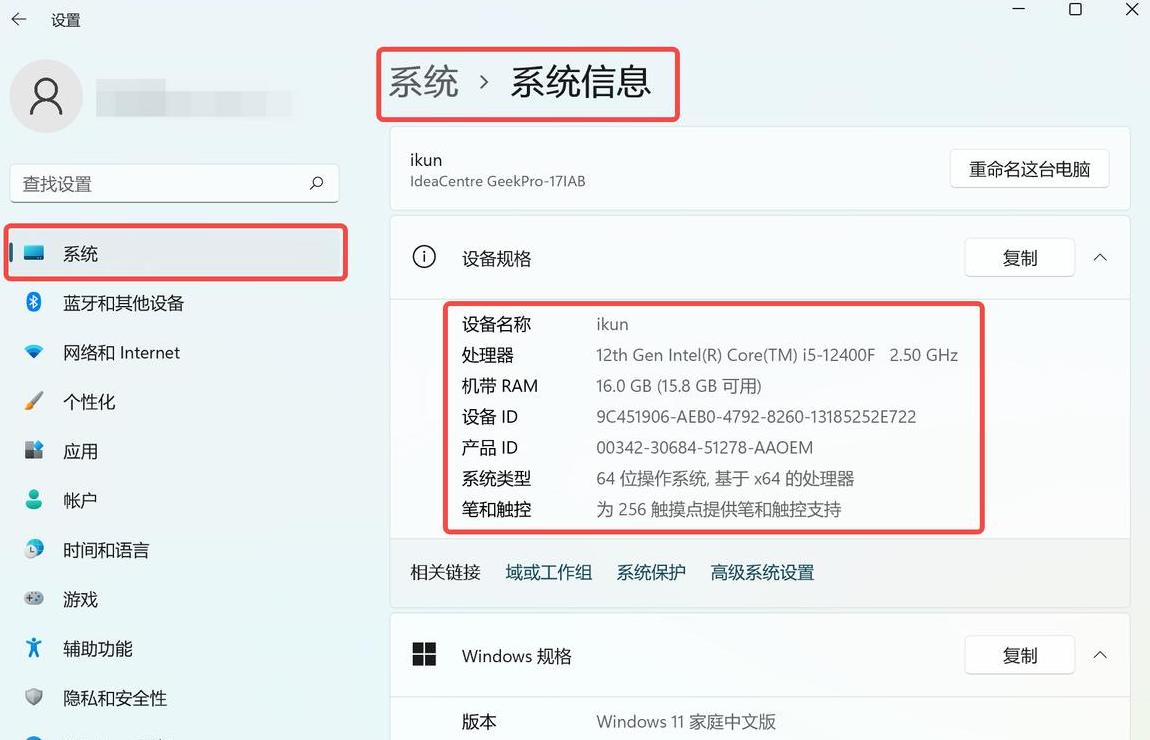The width and height of the screenshot is (1150, 740).
Task: Copy Windows specifications with 复制 button
Action: pyautogui.click(x=1019, y=655)
